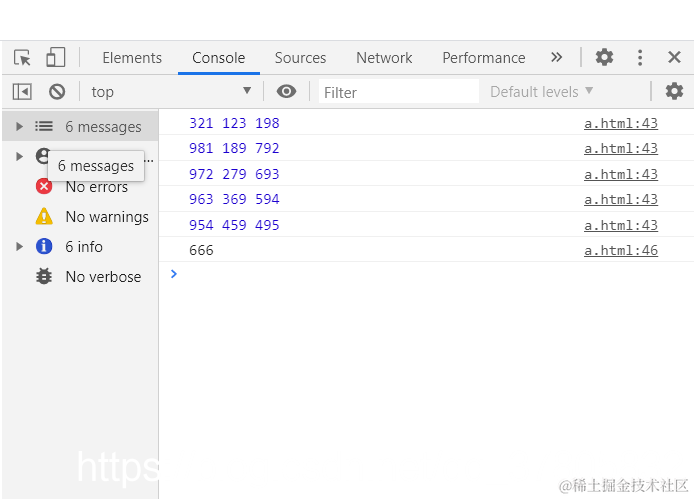This screenshot has height=499, width=694.
Task: Hide the console sidebar
Action: (x=22, y=92)
